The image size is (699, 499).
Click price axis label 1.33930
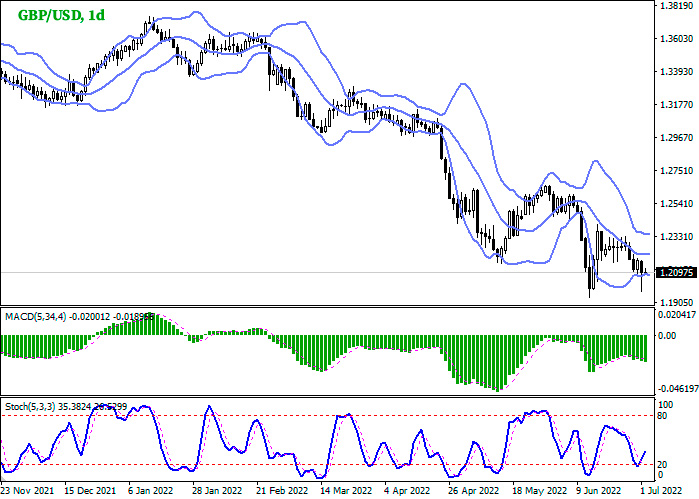[x=677, y=72]
